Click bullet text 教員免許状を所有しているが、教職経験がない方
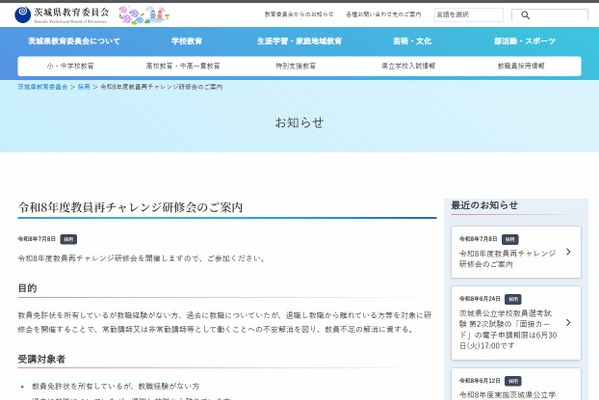 click(x=115, y=386)
